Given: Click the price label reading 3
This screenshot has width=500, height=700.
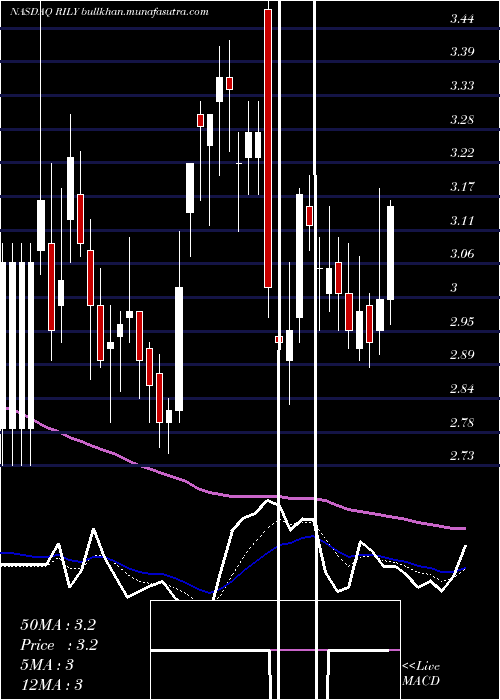Looking at the screenshot, I should click(454, 288).
